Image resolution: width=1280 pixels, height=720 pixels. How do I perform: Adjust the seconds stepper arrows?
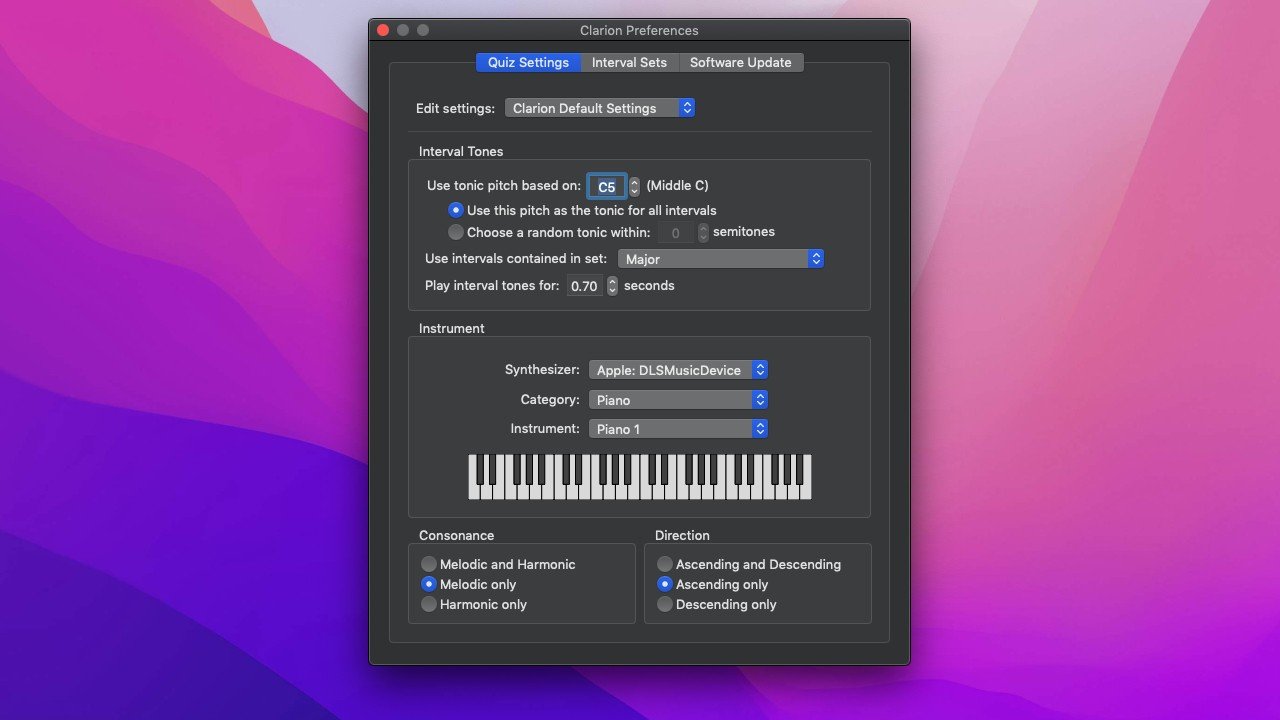point(613,286)
